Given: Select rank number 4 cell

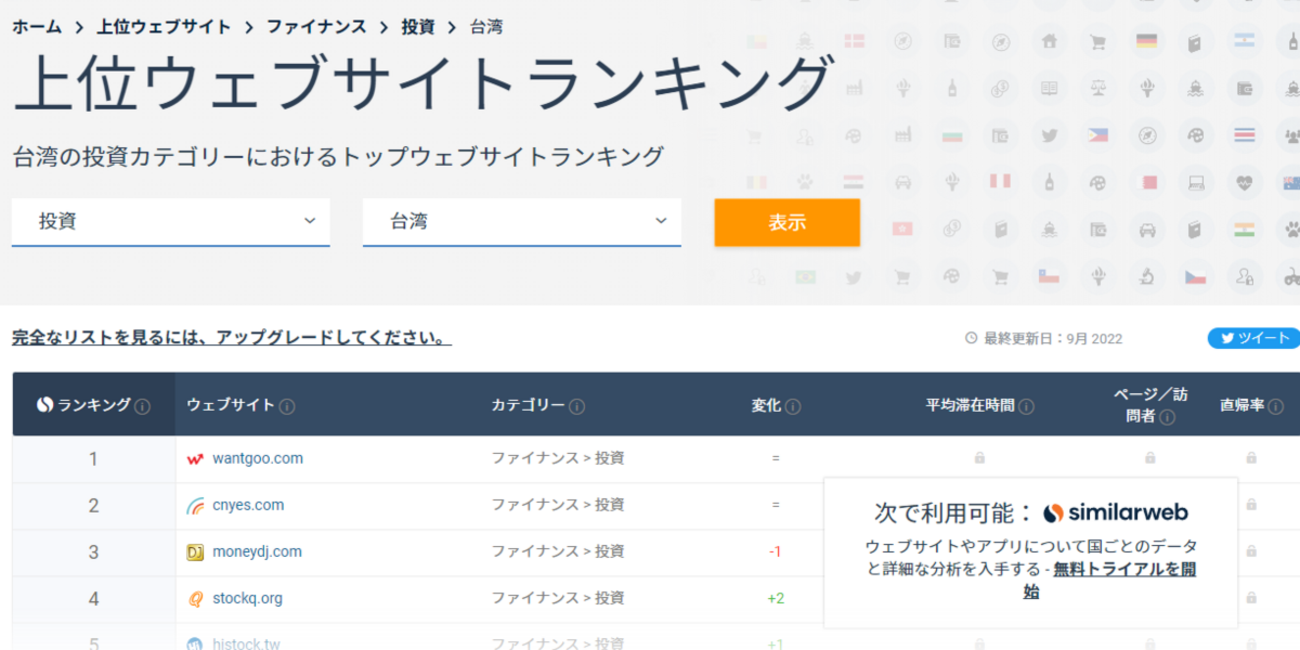Looking at the screenshot, I should coord(94,599).
